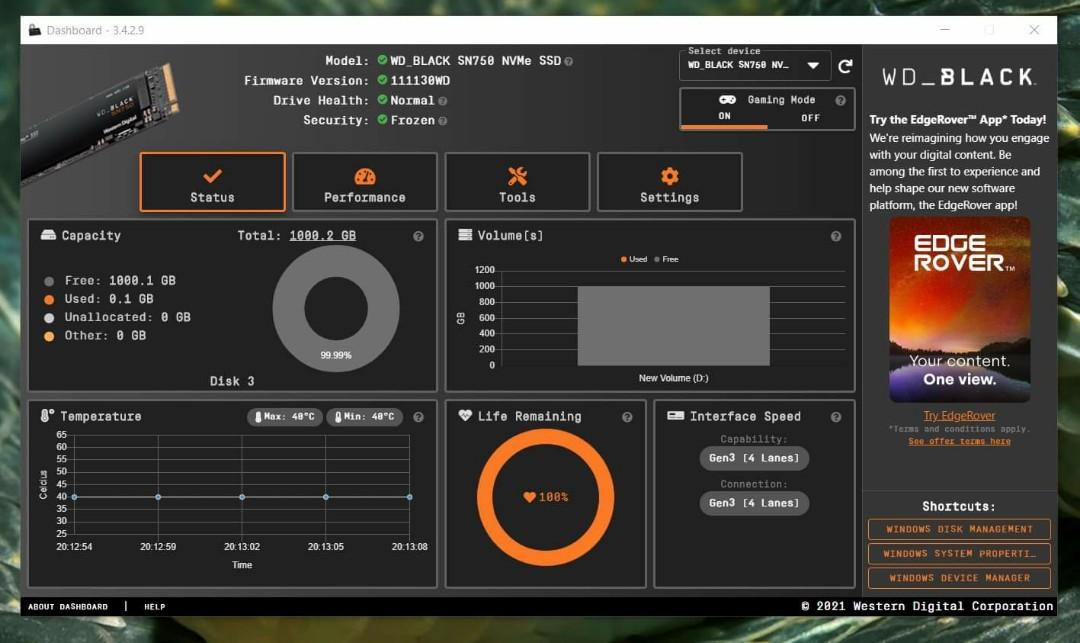Open Windows Disk Management shortcut

tap(959, 529)
